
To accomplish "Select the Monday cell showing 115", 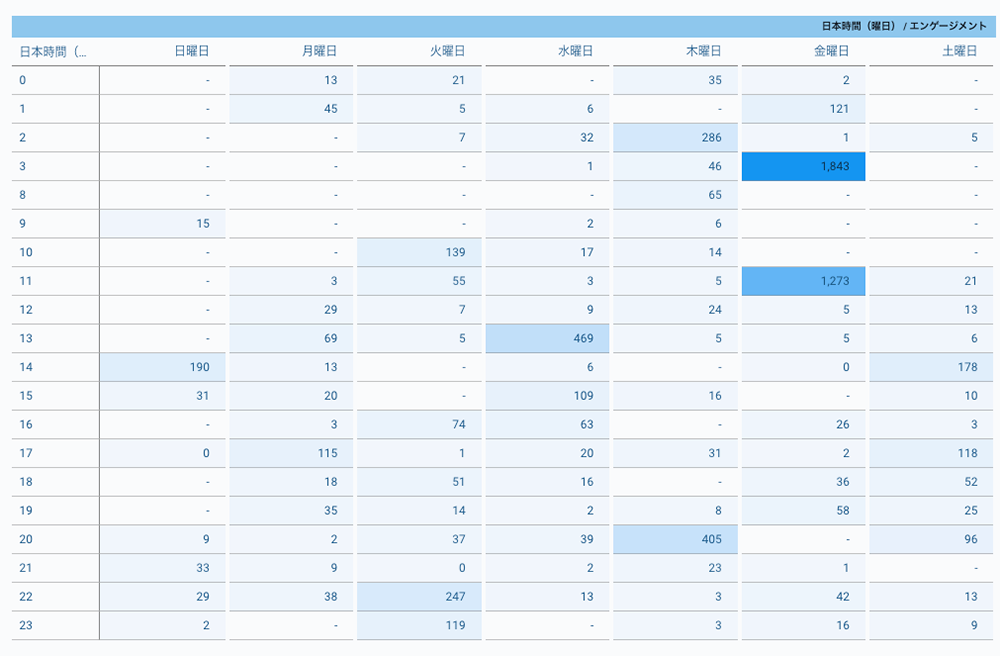I will tap(291, 453).
